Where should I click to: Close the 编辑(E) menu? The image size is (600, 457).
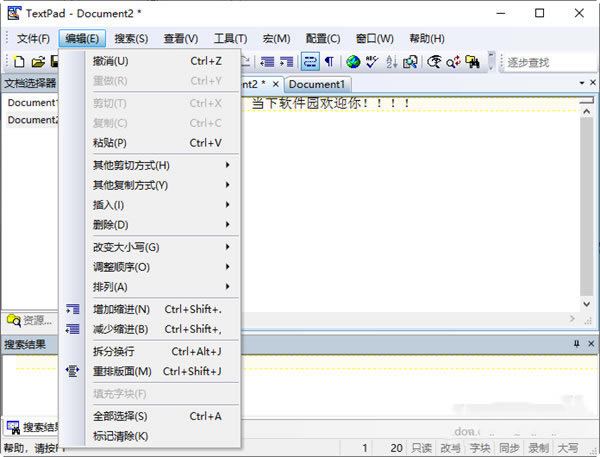pyautogui.click(x=82, y=39)
